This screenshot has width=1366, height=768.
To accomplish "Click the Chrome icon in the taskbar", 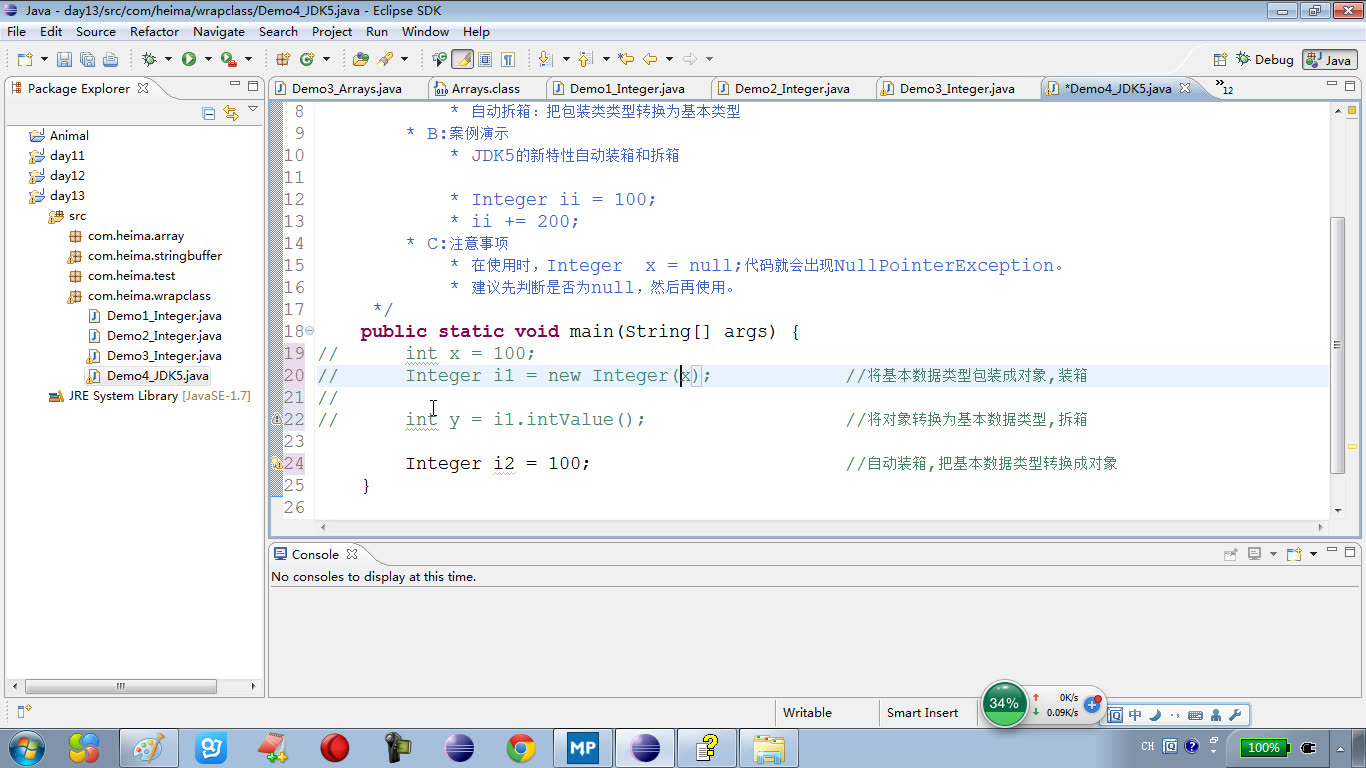I will (x=520, y=747).
